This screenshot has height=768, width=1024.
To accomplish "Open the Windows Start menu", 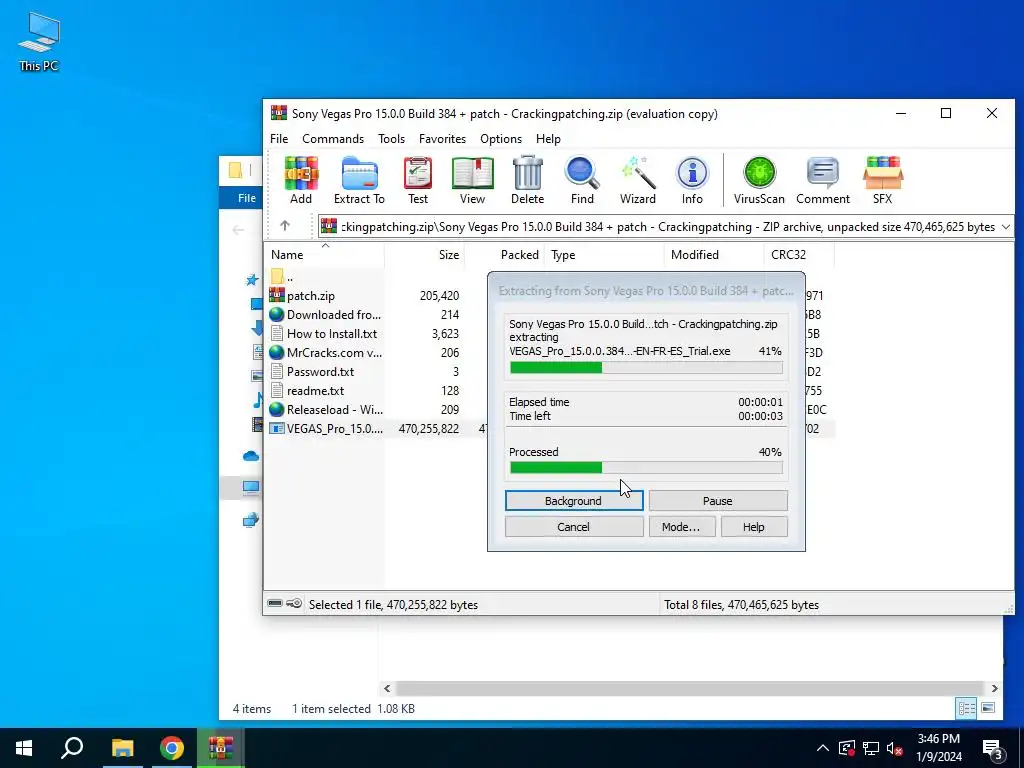I will (24, 748).
